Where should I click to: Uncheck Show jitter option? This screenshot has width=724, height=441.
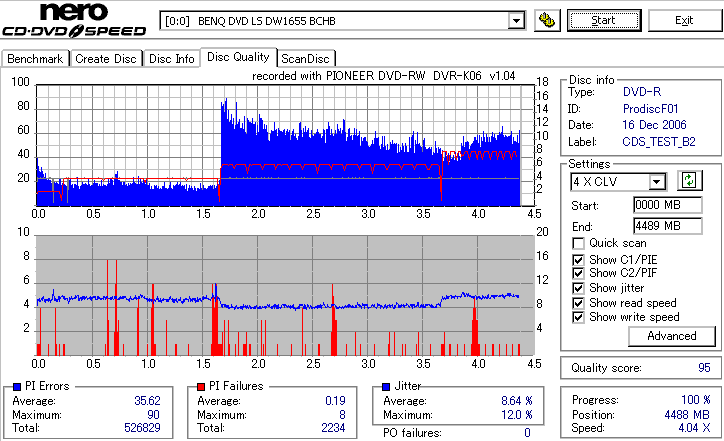point(578,288)
